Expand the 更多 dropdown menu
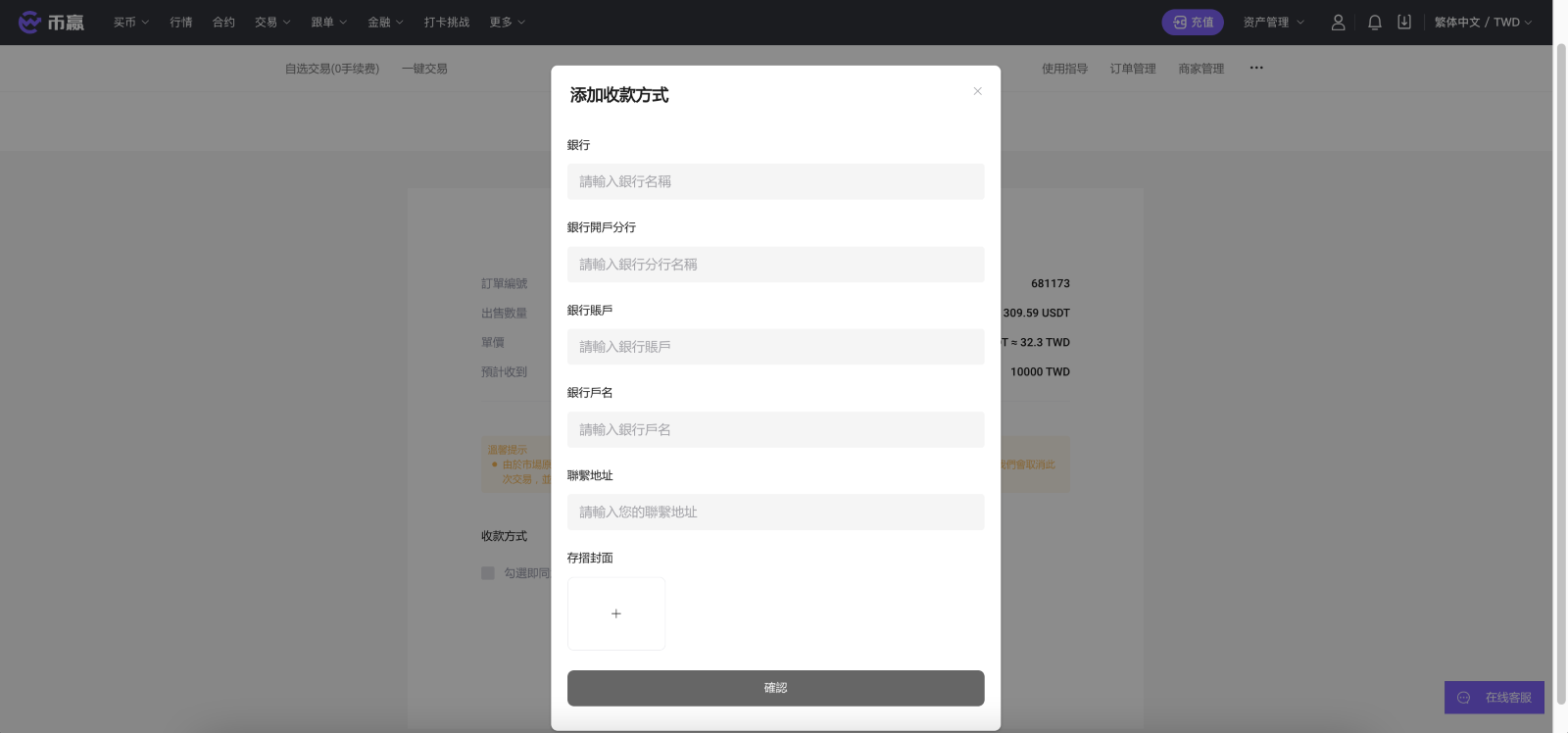 [508, 22]
